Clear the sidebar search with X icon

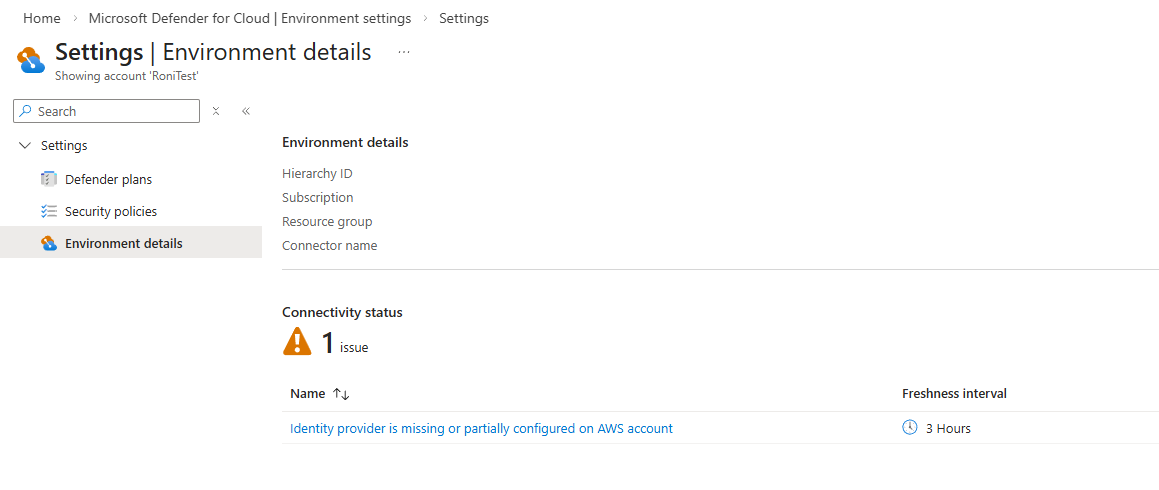point(216,111)
